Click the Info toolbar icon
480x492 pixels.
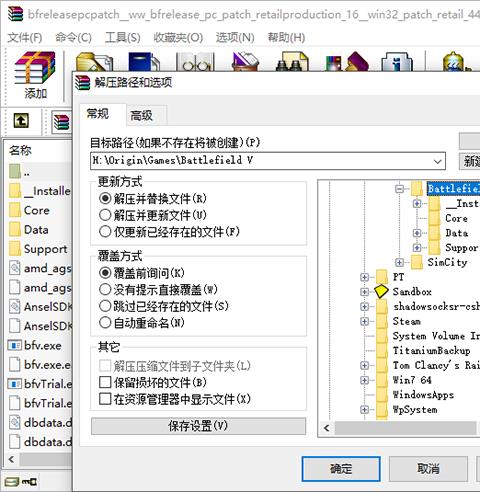click(x=397, y=61)
